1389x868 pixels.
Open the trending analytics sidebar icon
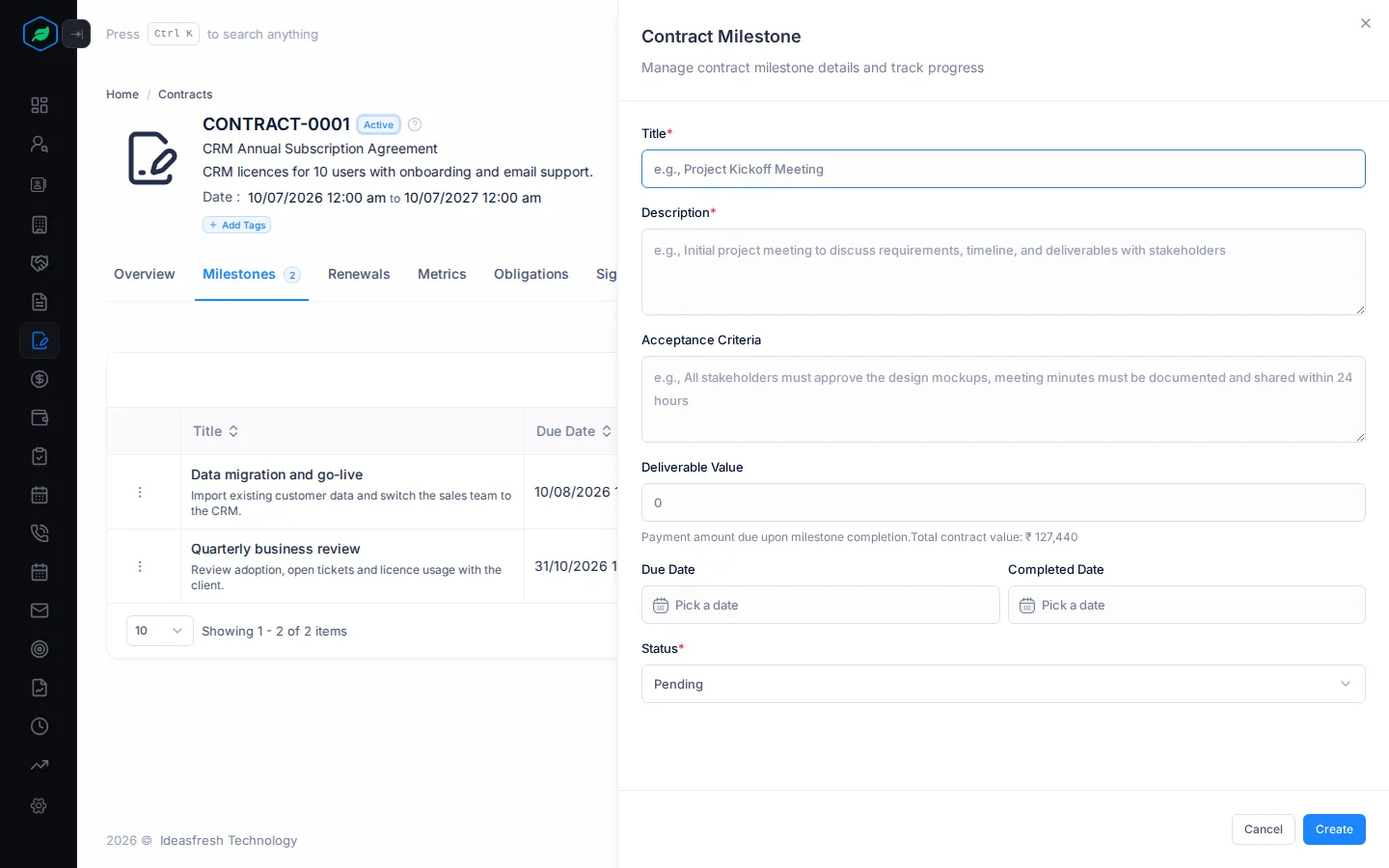[x=40, y=765]
